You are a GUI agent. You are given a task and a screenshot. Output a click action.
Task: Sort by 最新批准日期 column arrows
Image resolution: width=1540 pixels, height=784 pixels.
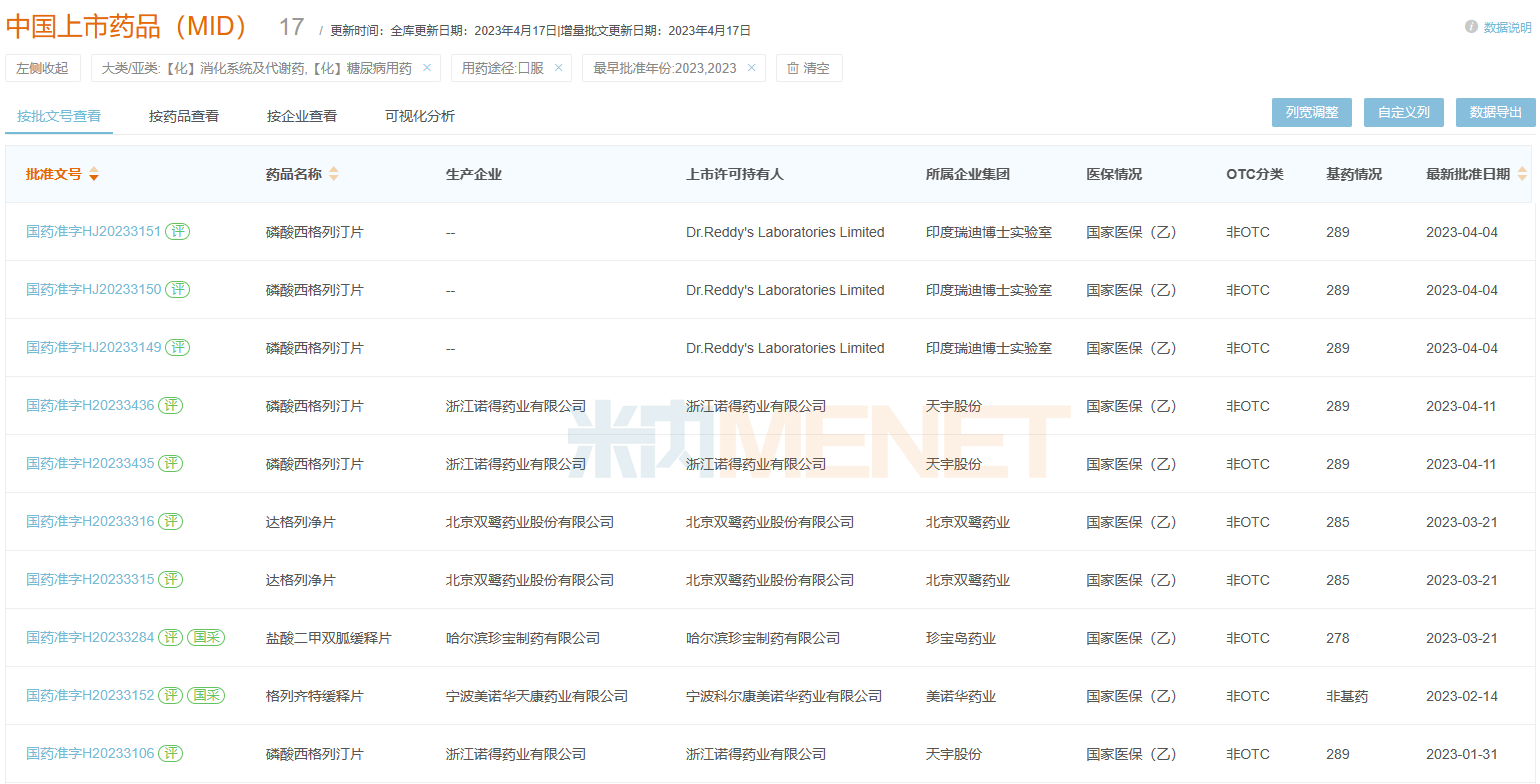pyautogui.click(x=1522, y=174)
